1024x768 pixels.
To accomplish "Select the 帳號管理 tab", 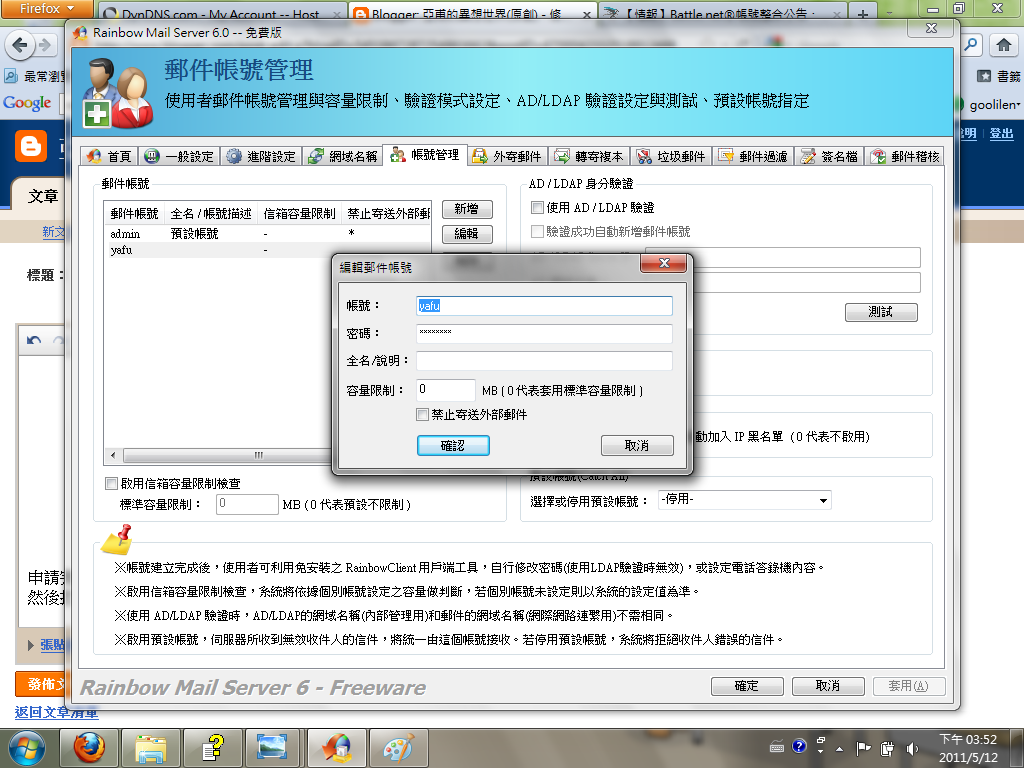I will tap(424, 155).
